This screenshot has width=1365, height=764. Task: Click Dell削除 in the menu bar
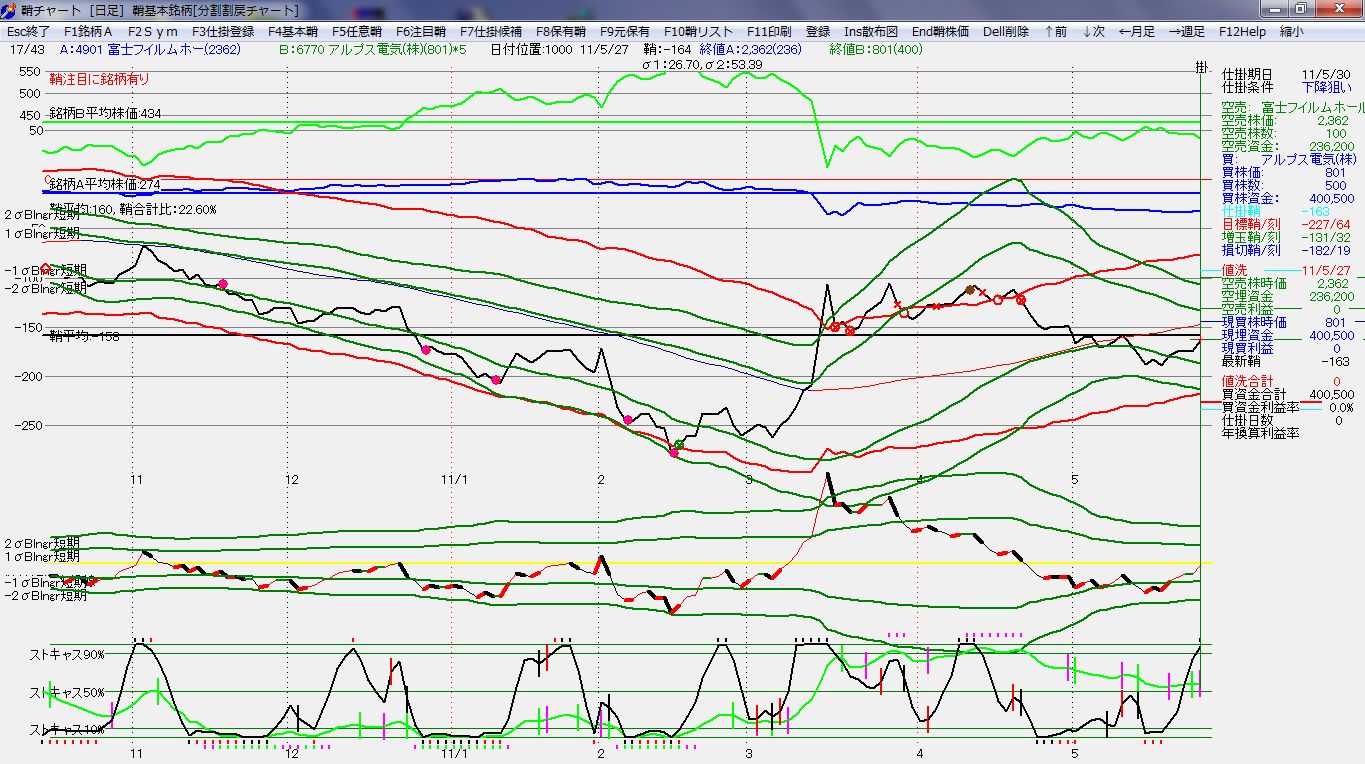pyautogui.click(x=1005, y=31)
